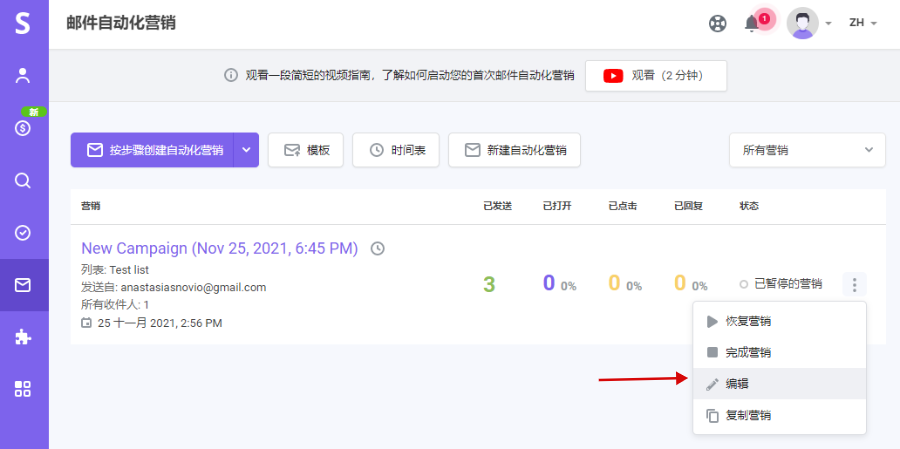The width and height of the screenshot is (900, 449).
Task: Open the New Campaign (Nov 25, 2021) link
Action: click(220, 249)
